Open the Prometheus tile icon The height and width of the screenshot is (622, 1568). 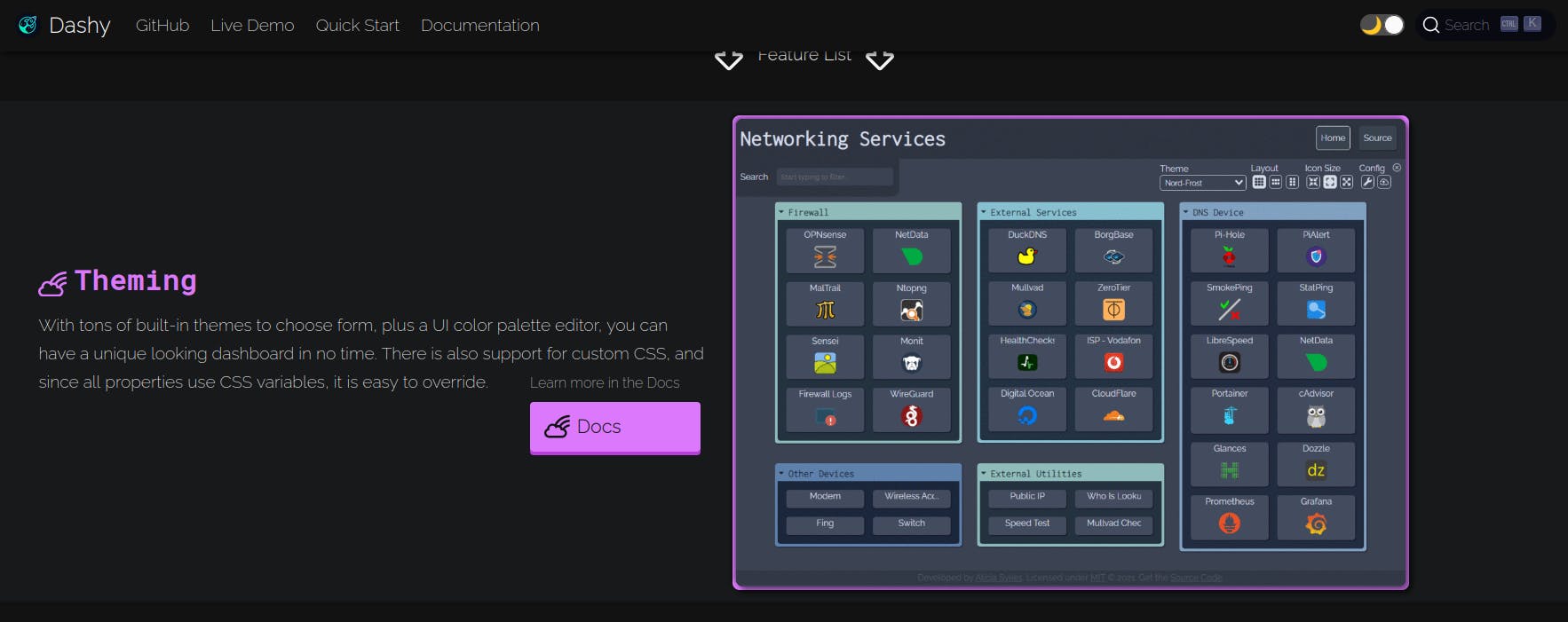click(1229, 524)
